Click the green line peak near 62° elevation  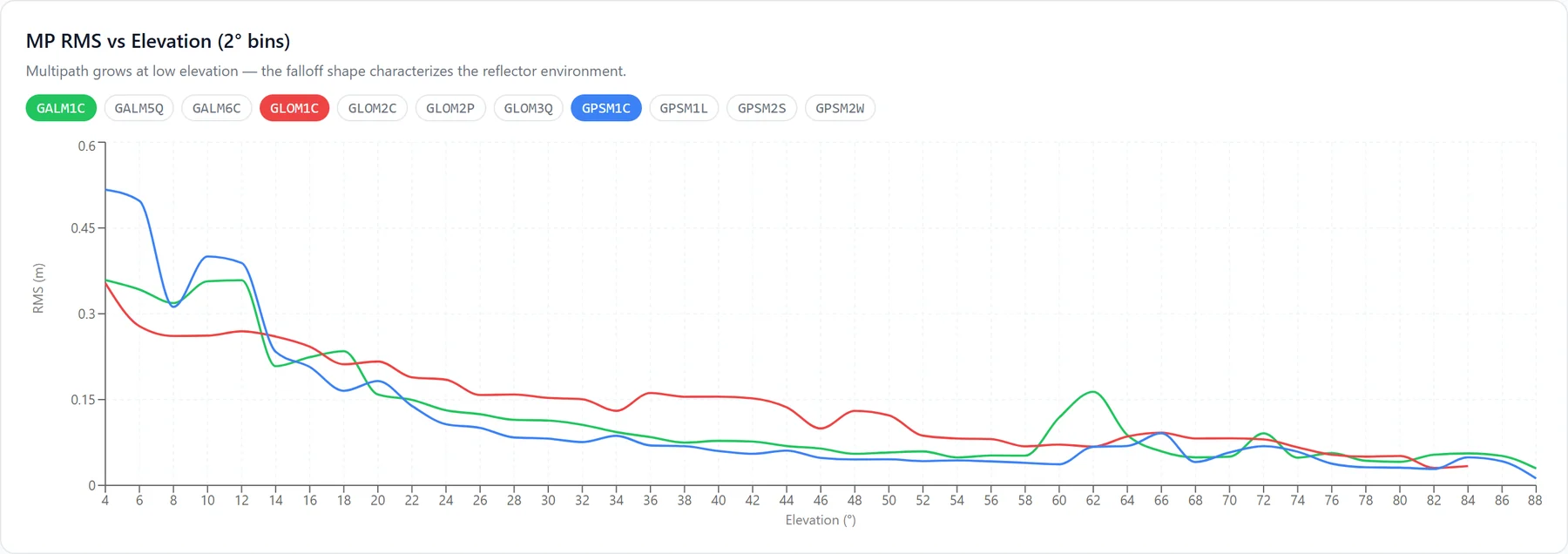click(x=1093, y=392)
